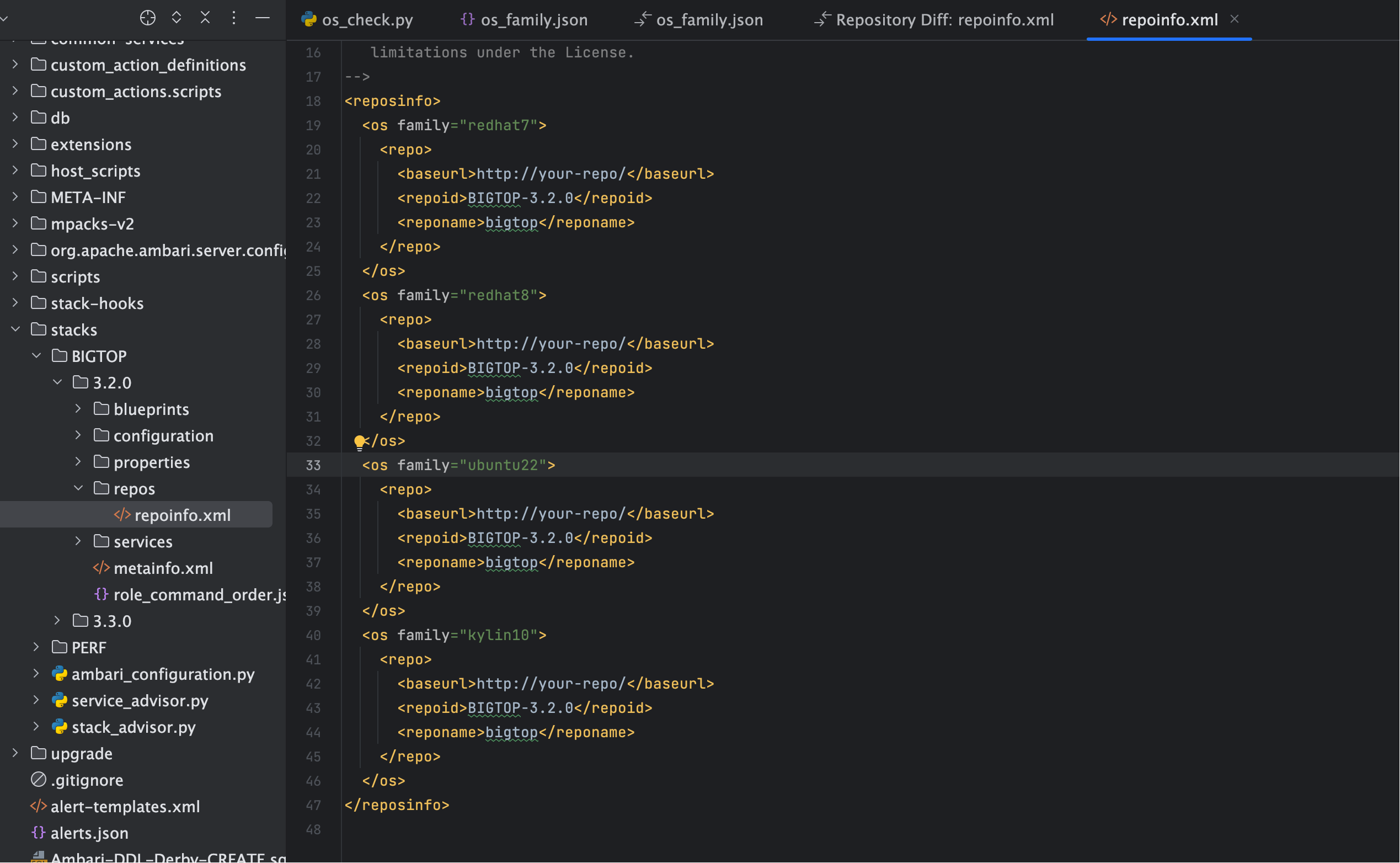The image size is (1400, 863).
Task: Hide the project tool window with the minimize icon
Action: pos(263,18)
